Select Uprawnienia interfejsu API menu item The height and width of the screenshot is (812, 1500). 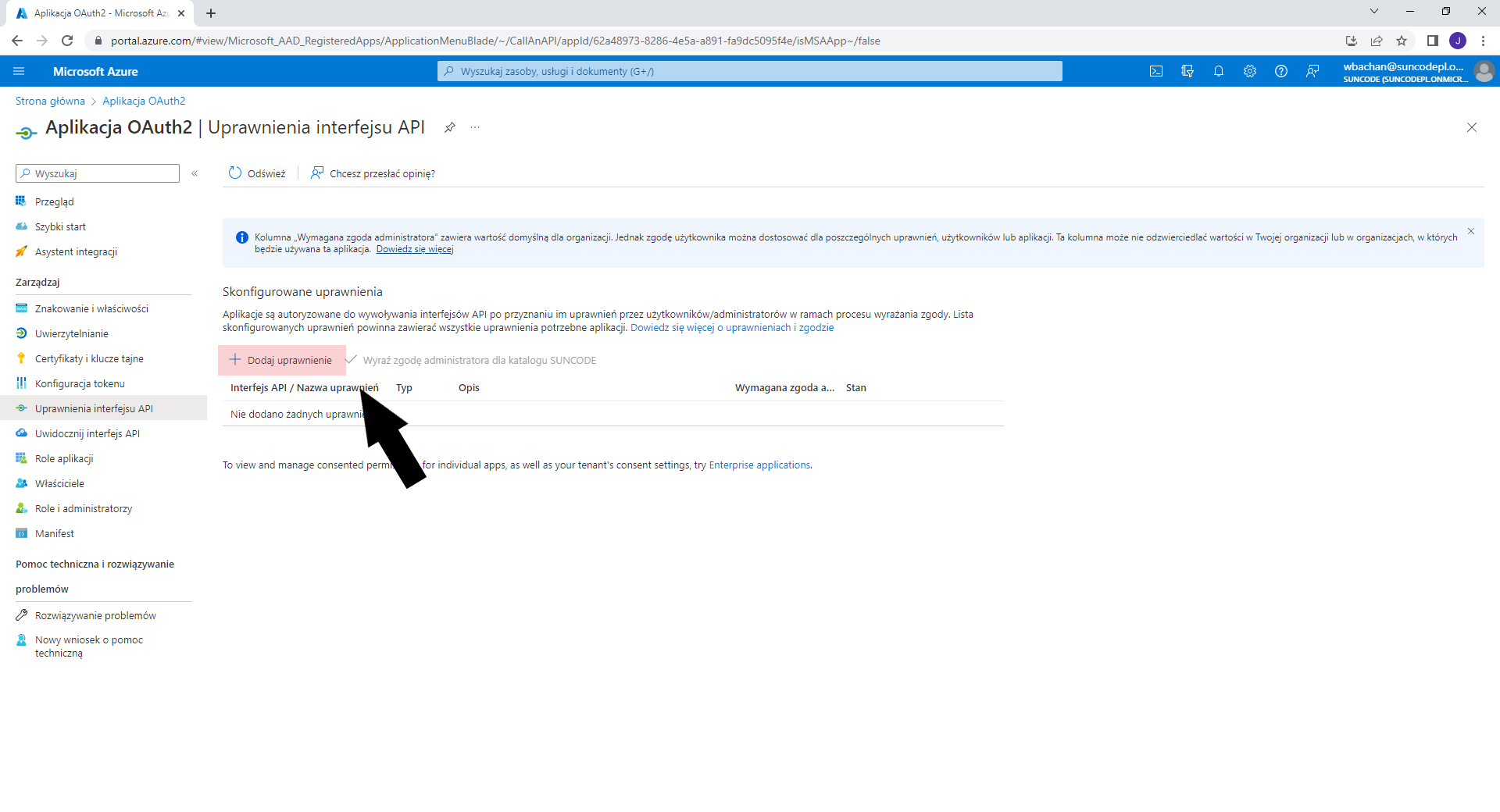click(x=103, y=408)
